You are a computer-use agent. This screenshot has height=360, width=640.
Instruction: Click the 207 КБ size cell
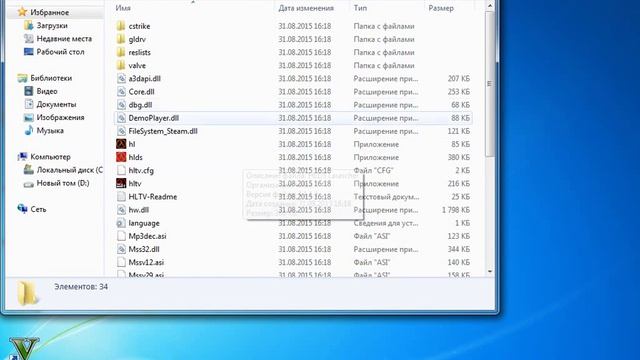coord(458,78)
